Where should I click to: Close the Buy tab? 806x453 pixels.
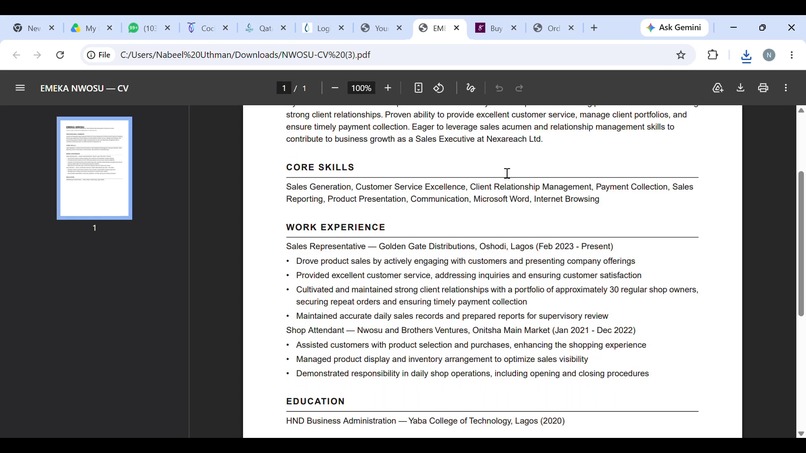click(x=514, y=28)
